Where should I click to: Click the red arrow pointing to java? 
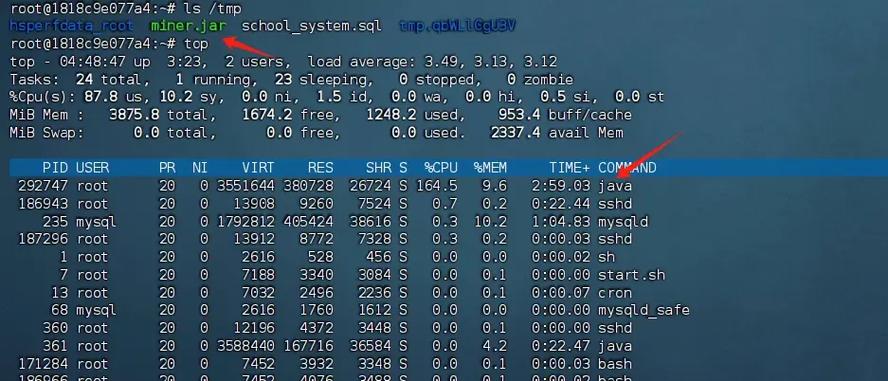tap(649, 156)
